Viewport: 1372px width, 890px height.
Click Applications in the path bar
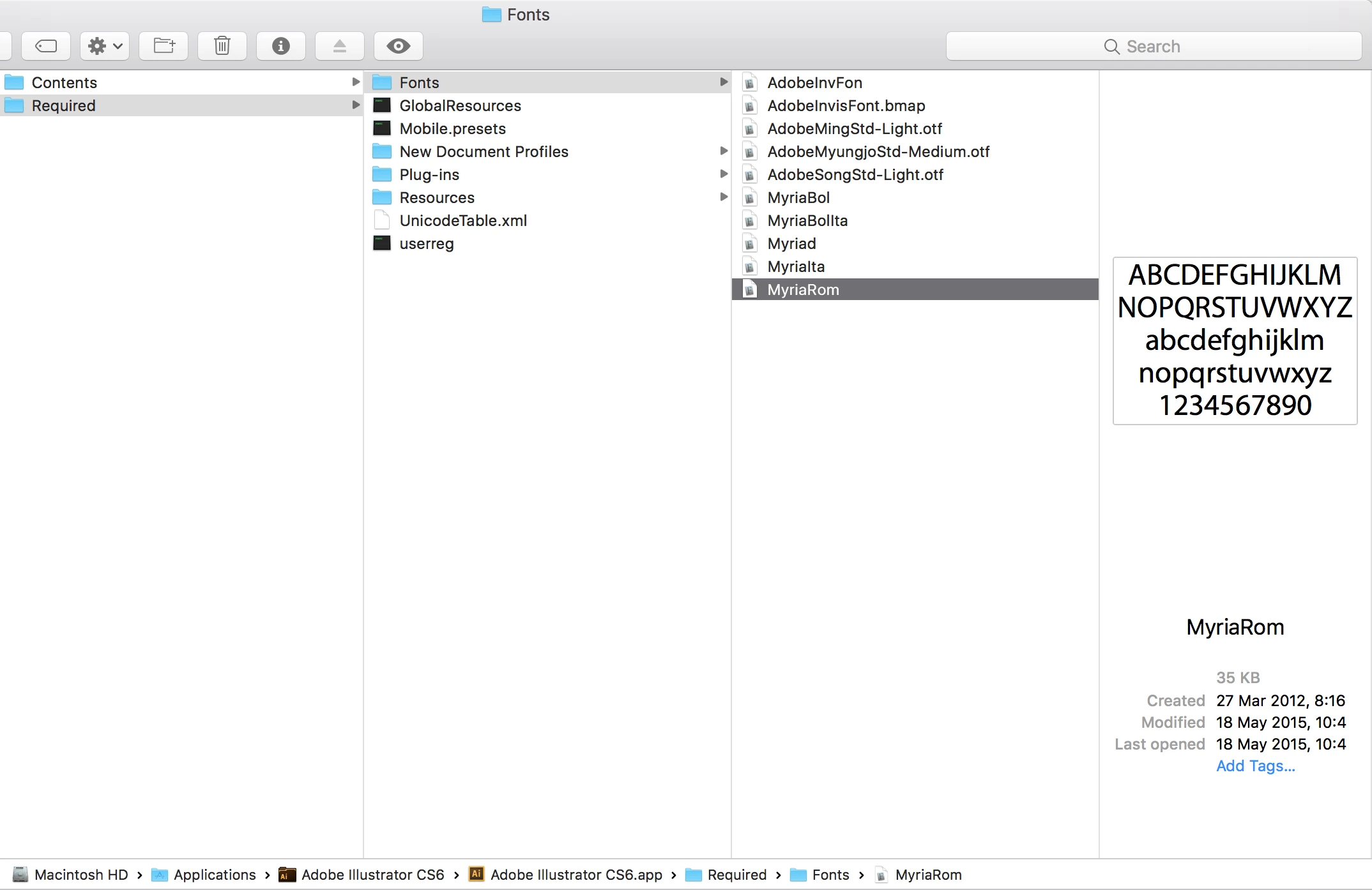coord(214,875)
